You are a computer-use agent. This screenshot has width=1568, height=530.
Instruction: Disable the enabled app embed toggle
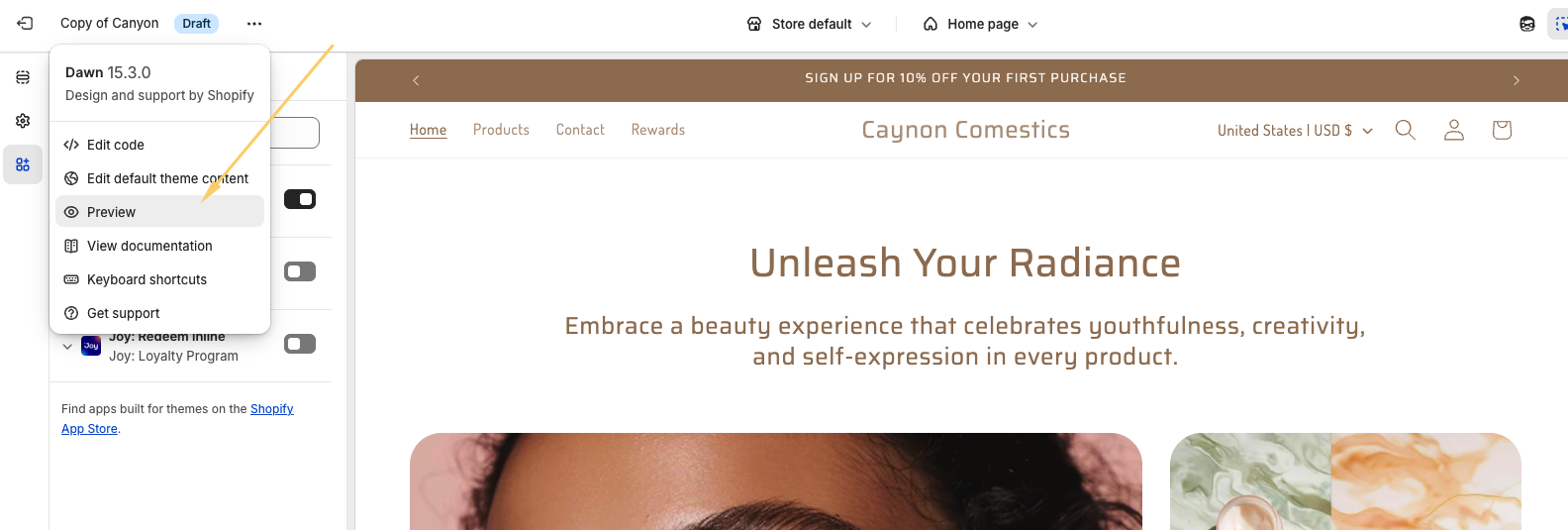click(x=300, y=199)
